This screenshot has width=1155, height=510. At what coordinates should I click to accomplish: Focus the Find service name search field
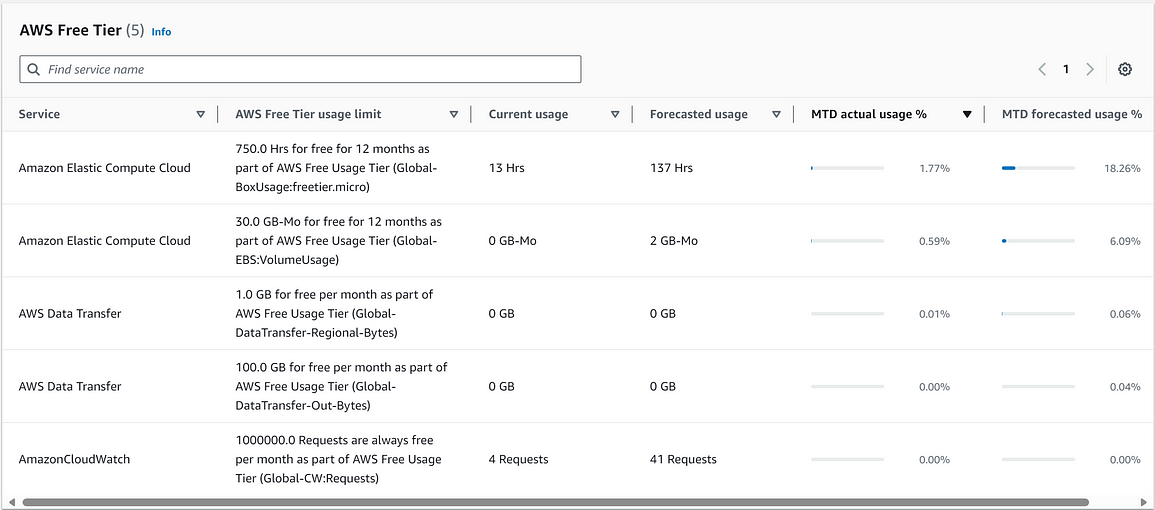coord(301,69)
